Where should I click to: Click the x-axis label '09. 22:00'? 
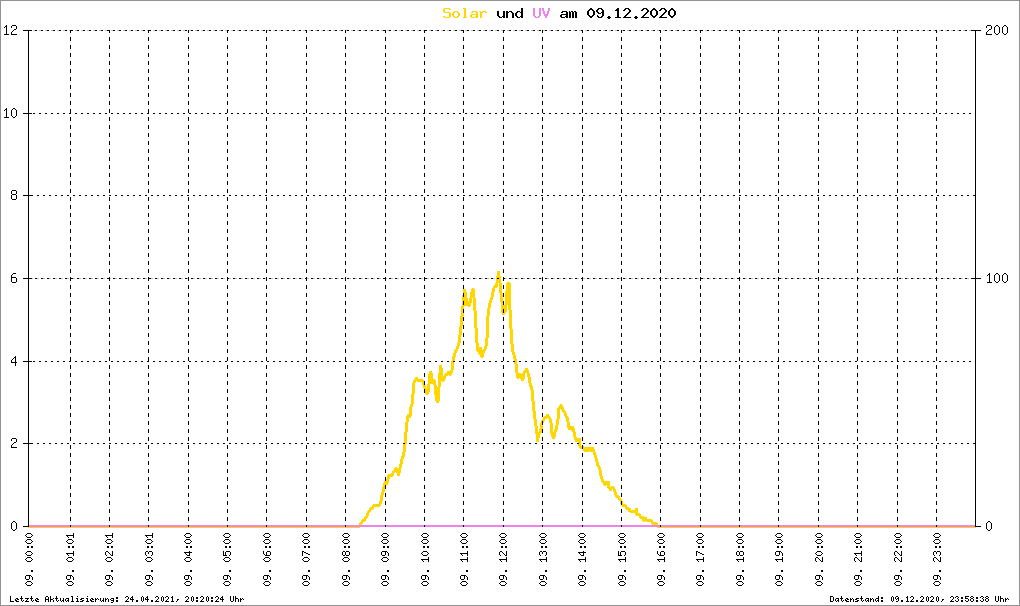pyautogui.click(x=898, y=560)
